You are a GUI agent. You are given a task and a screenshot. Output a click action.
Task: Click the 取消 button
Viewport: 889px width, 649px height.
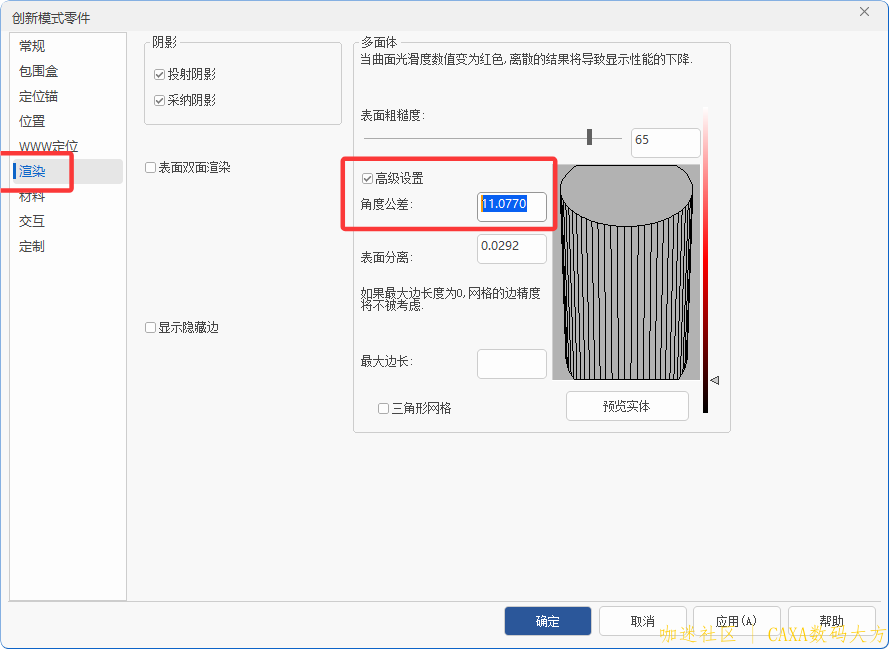click(642, 621)
